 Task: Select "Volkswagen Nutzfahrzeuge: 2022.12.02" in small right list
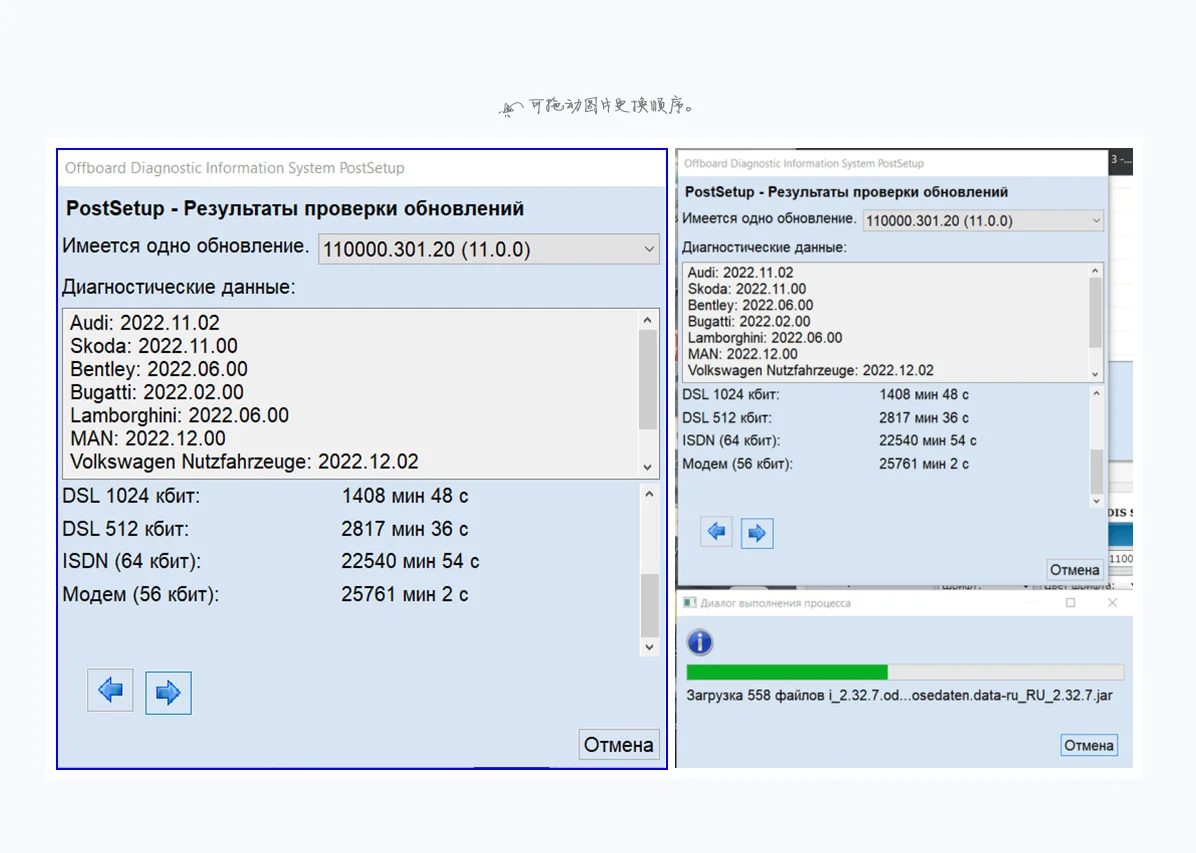(811, 370)
